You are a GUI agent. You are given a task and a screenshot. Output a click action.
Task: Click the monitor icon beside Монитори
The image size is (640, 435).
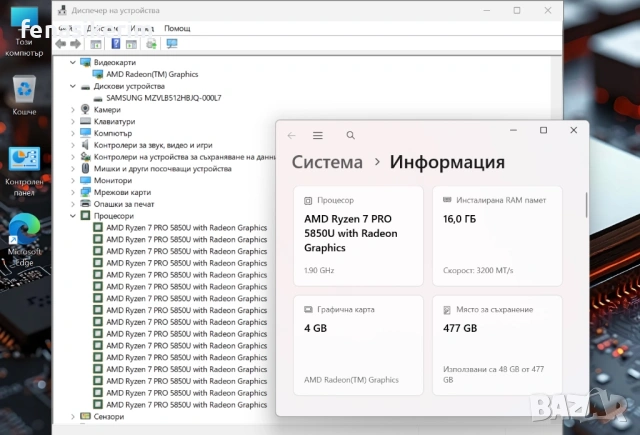pos(85,180)
